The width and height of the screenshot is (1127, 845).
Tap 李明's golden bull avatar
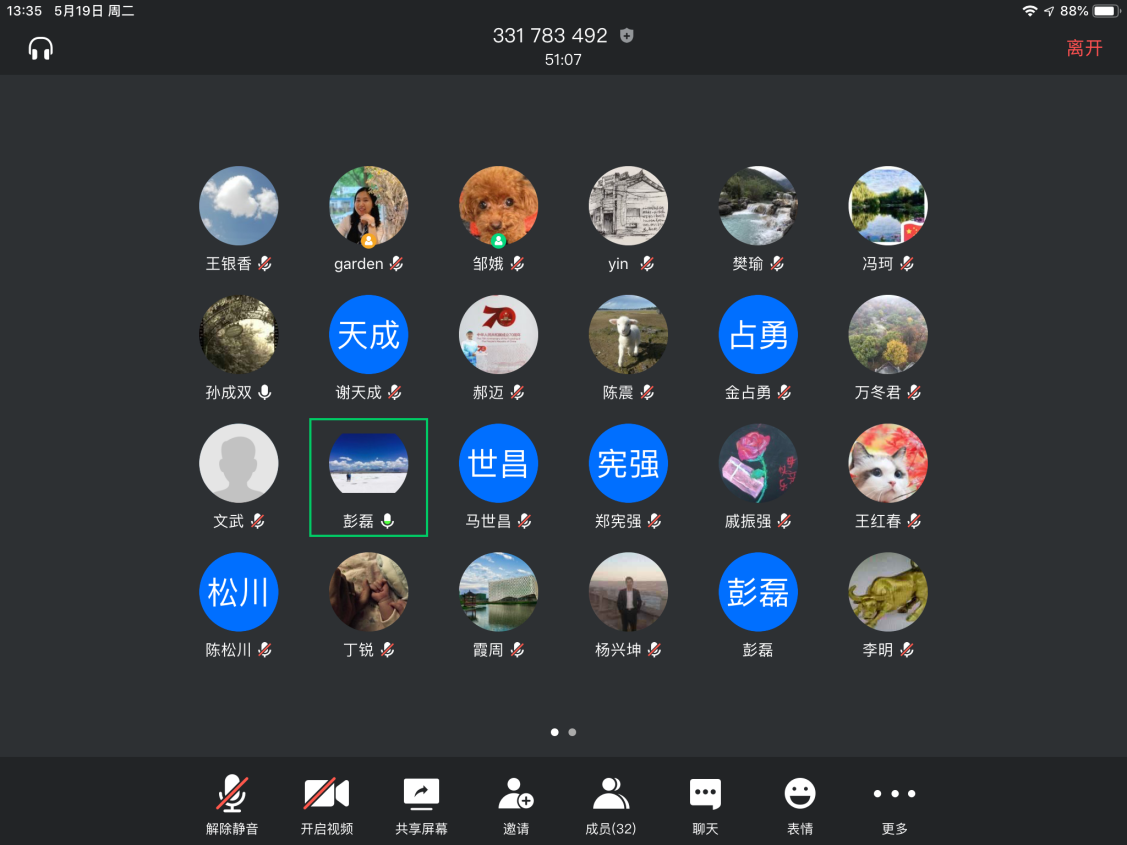(887, 592)
